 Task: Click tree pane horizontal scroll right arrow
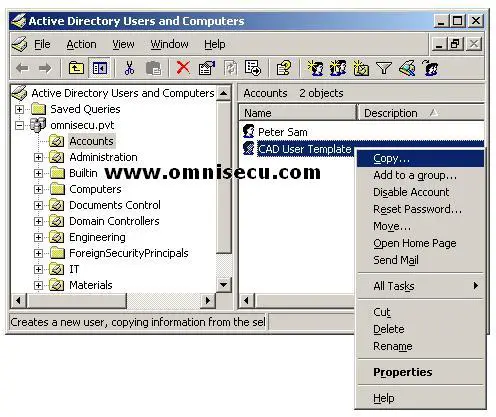[x=208, y=301]
